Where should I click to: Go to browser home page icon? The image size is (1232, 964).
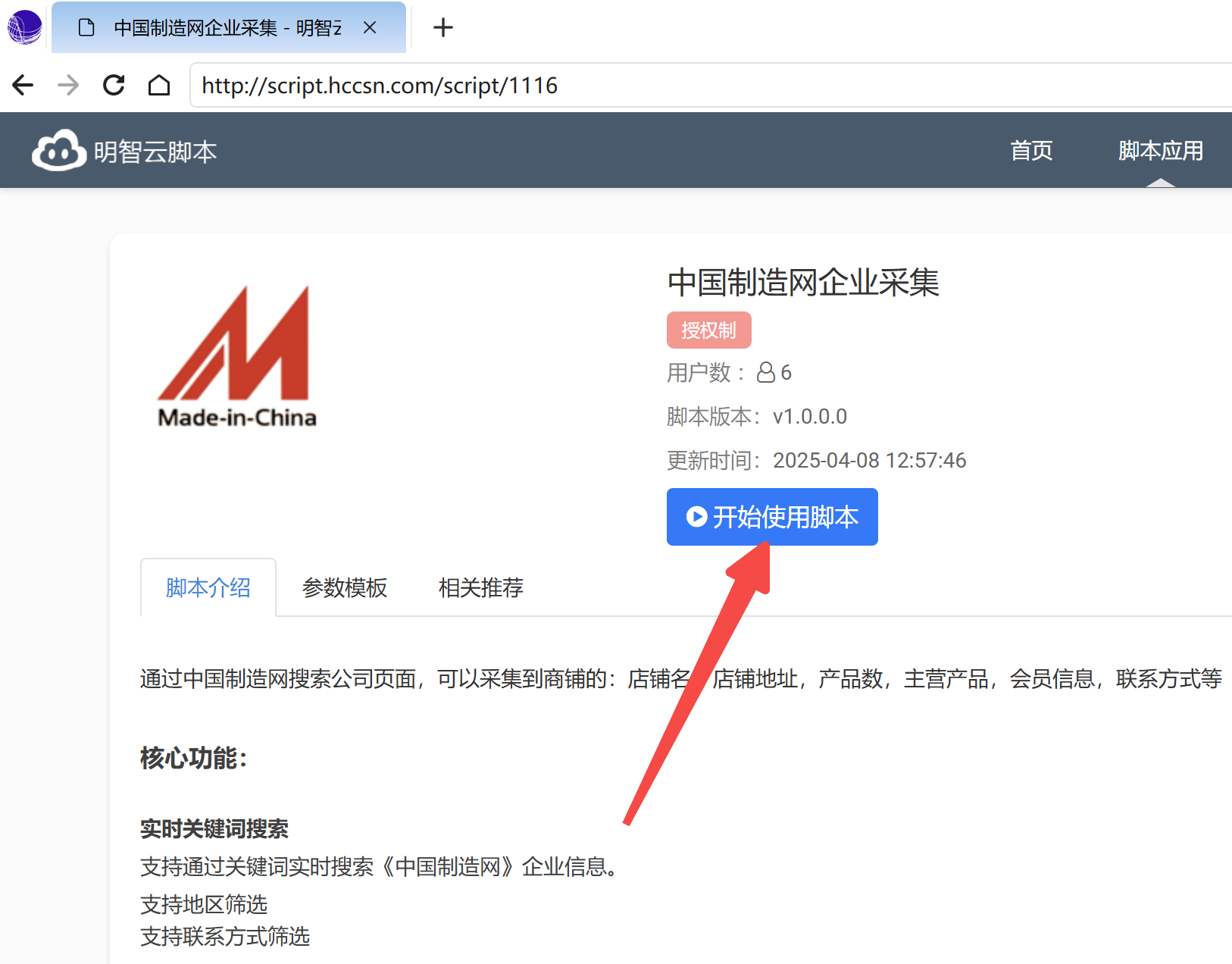tap(159, 85)
